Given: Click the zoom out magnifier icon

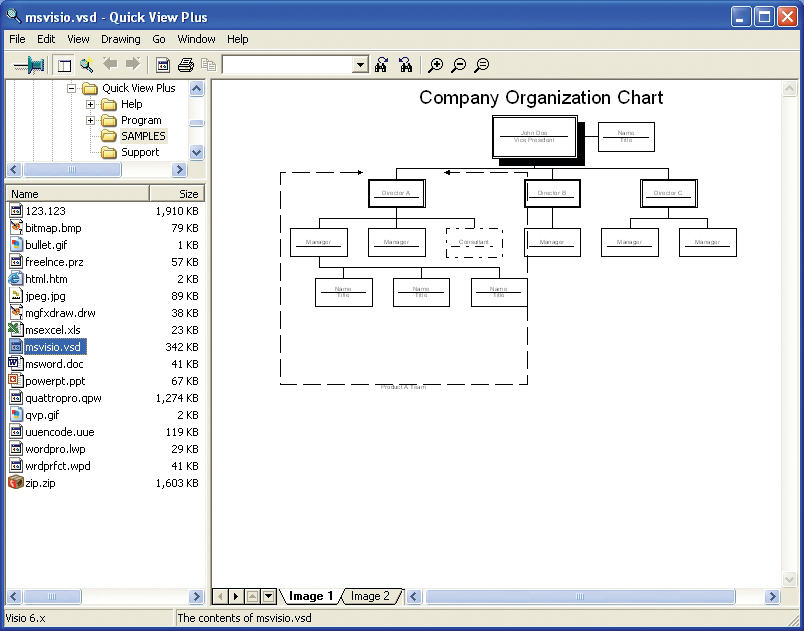Looking at the screenshot, I should 458,65.
